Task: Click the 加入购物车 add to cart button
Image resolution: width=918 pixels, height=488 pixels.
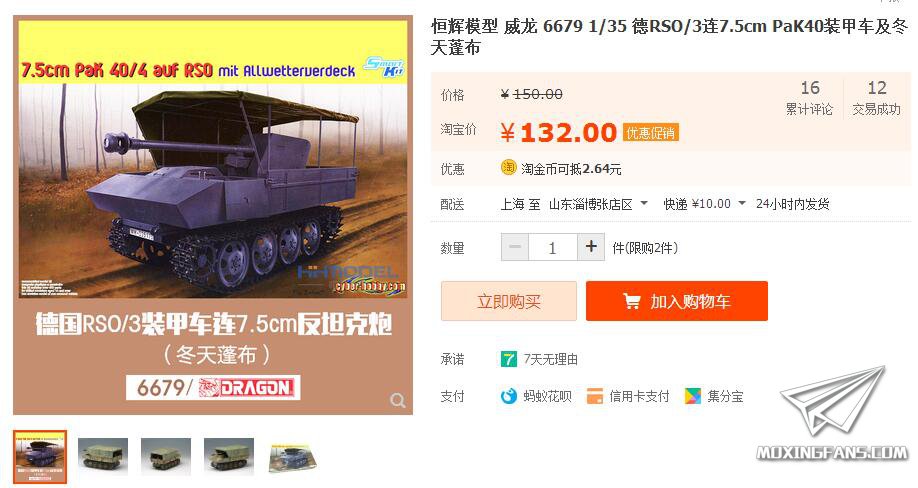Action: (677, 301)
